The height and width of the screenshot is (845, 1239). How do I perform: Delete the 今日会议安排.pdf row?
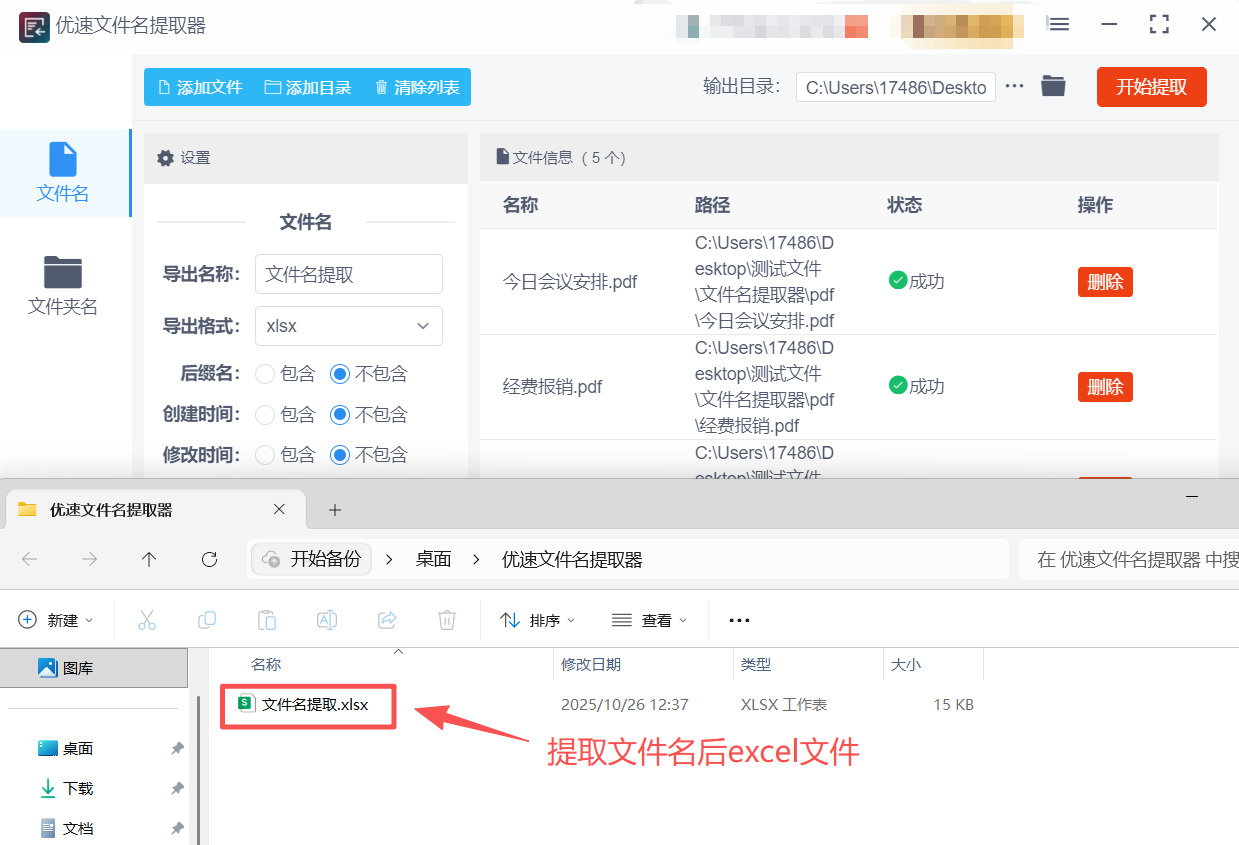click(x=1105, y=282)
